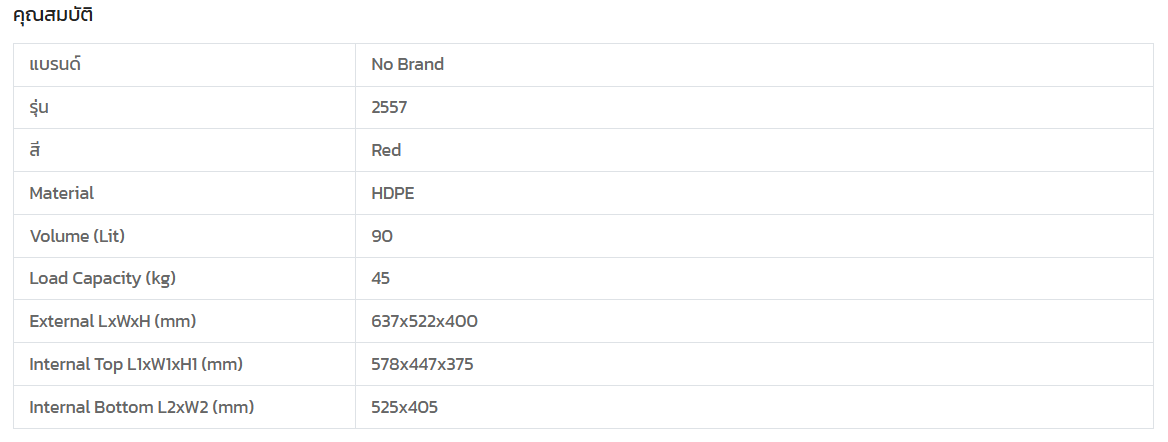Select the สี row label
Image resolution: width=1168 pixels, height=442 pixels.
[35, 150]
